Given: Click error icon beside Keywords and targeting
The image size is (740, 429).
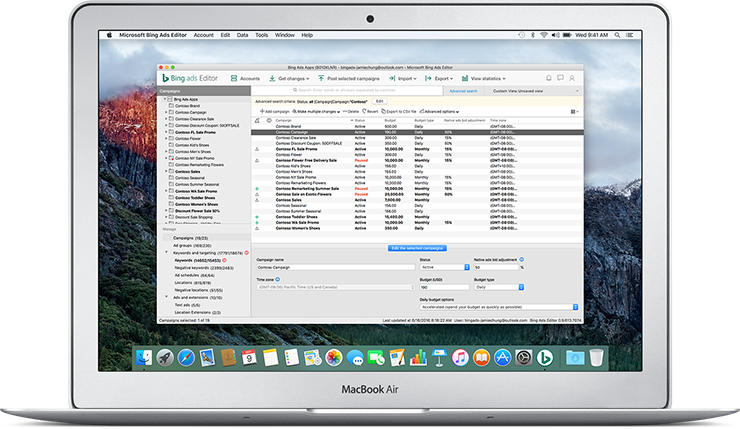Looking at the screenshot, I should tap(246, 253).
